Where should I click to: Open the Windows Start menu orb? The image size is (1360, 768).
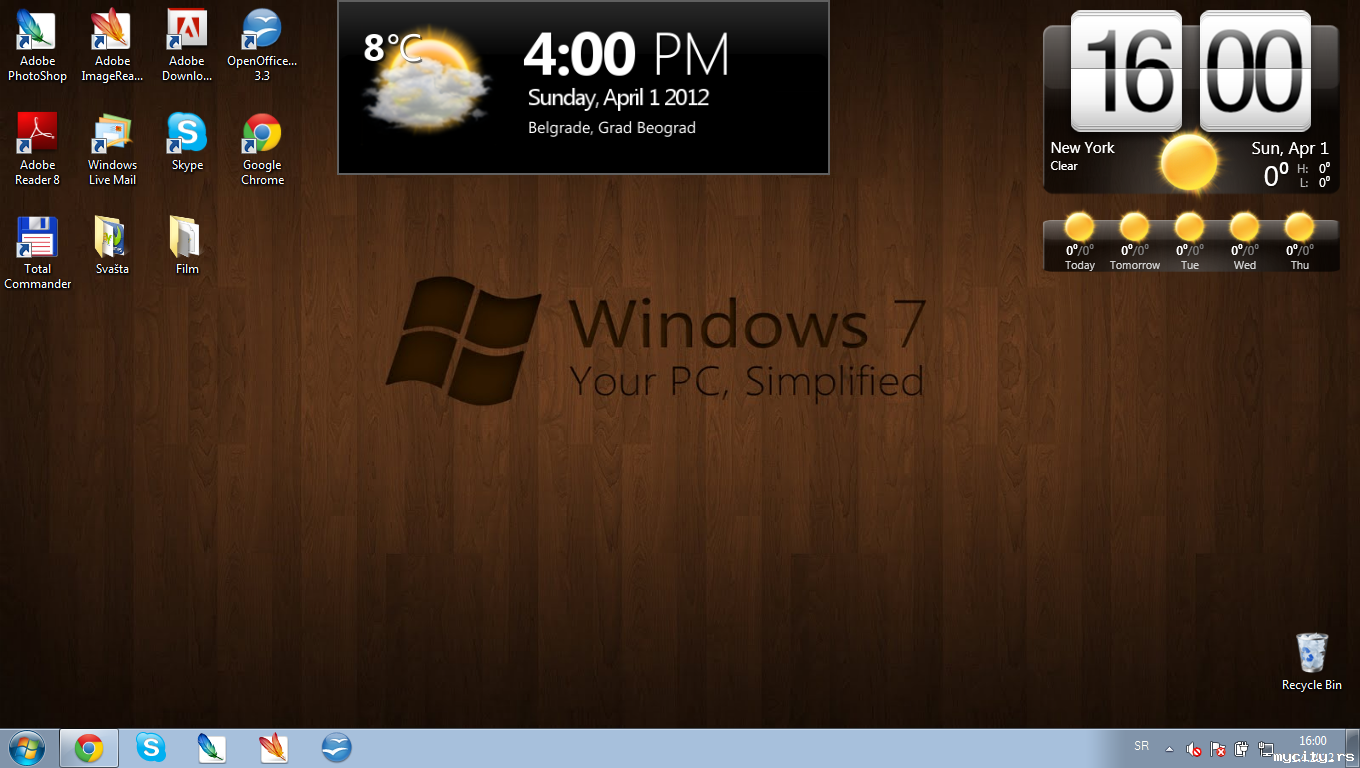click(x=27, y=748)
